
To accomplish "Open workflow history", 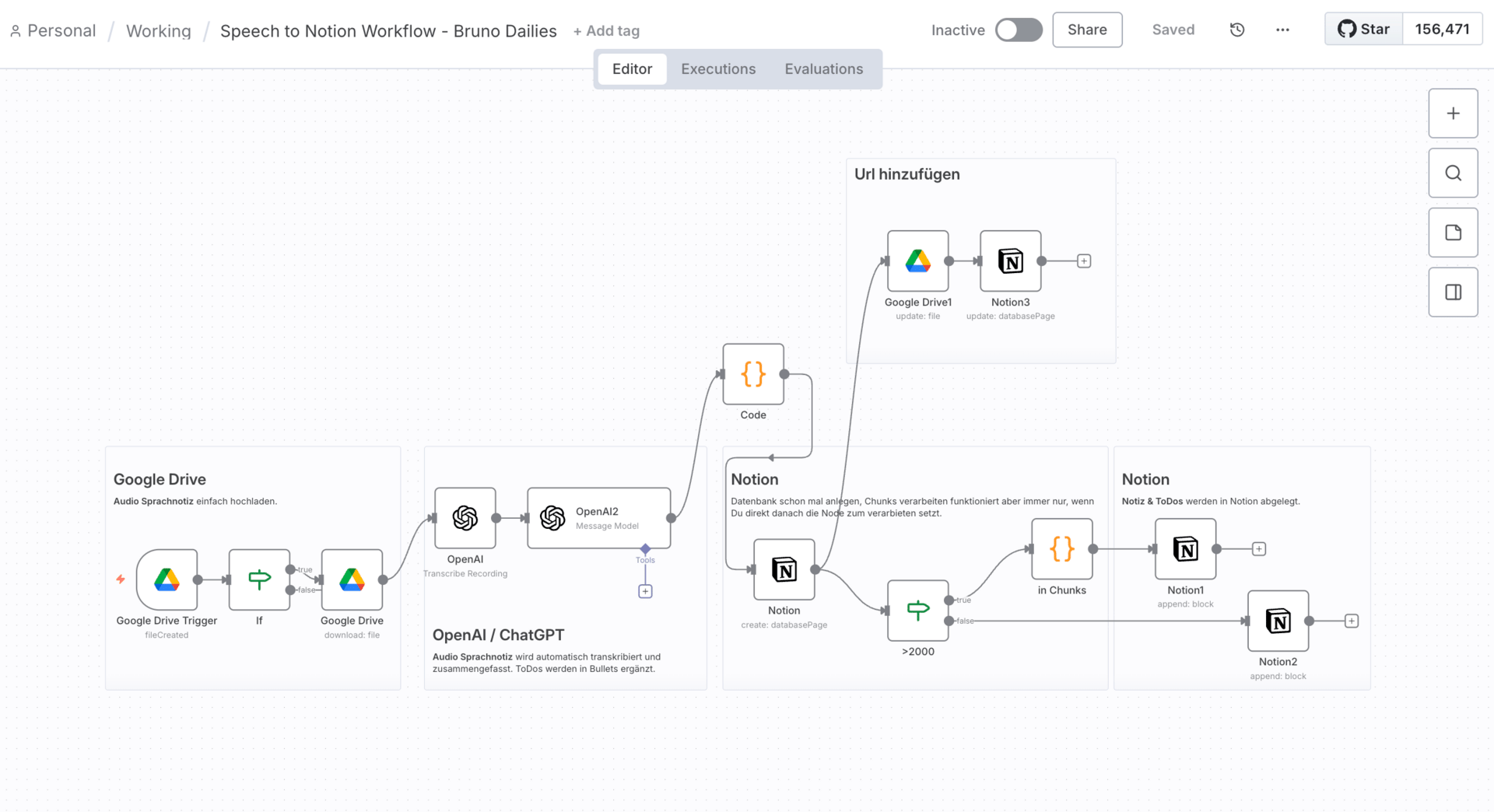I will 1237,30.
